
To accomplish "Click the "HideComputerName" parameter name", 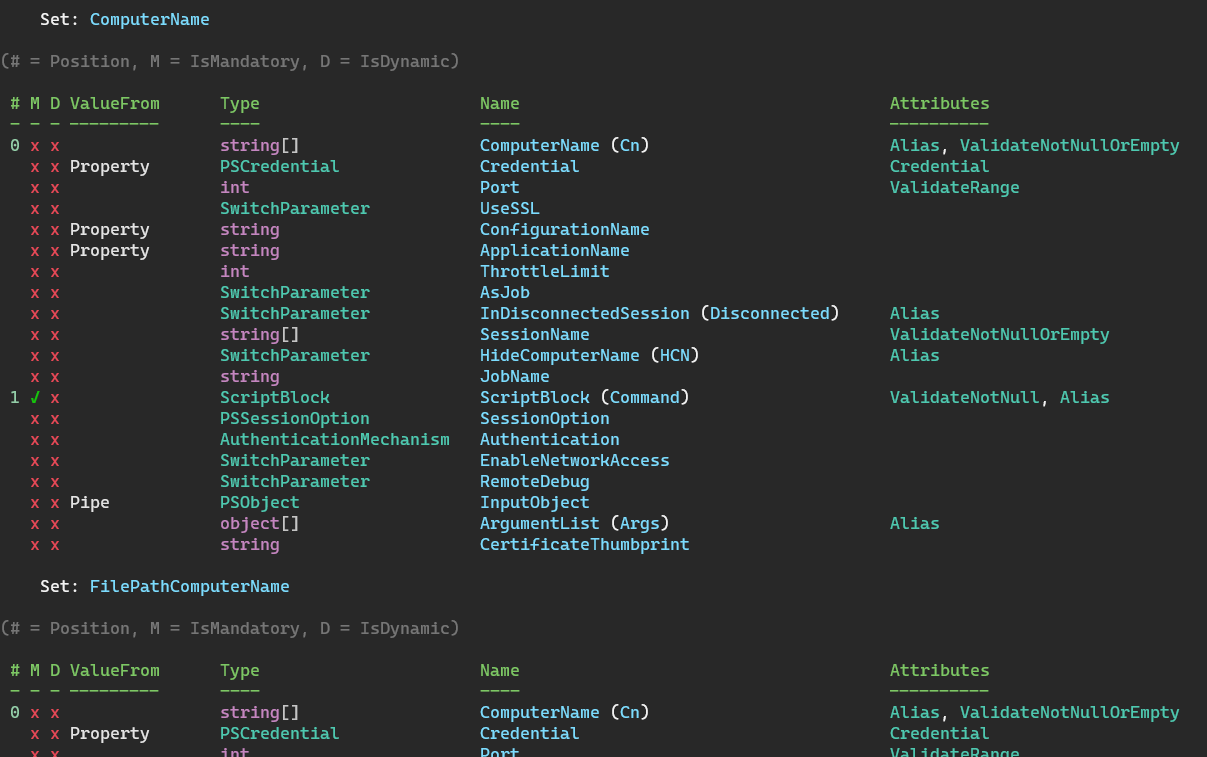I will click(x=560, y=355).
